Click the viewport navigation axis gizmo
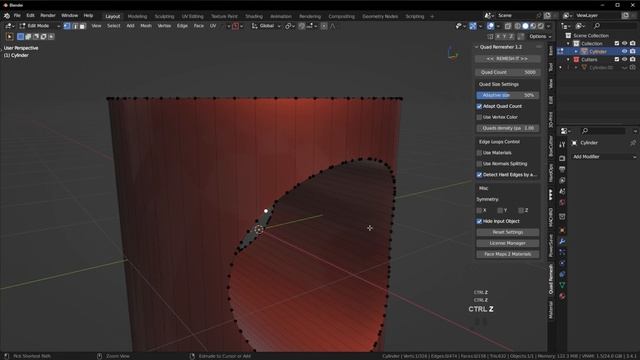Screen dimensions: 640x360 452,53
